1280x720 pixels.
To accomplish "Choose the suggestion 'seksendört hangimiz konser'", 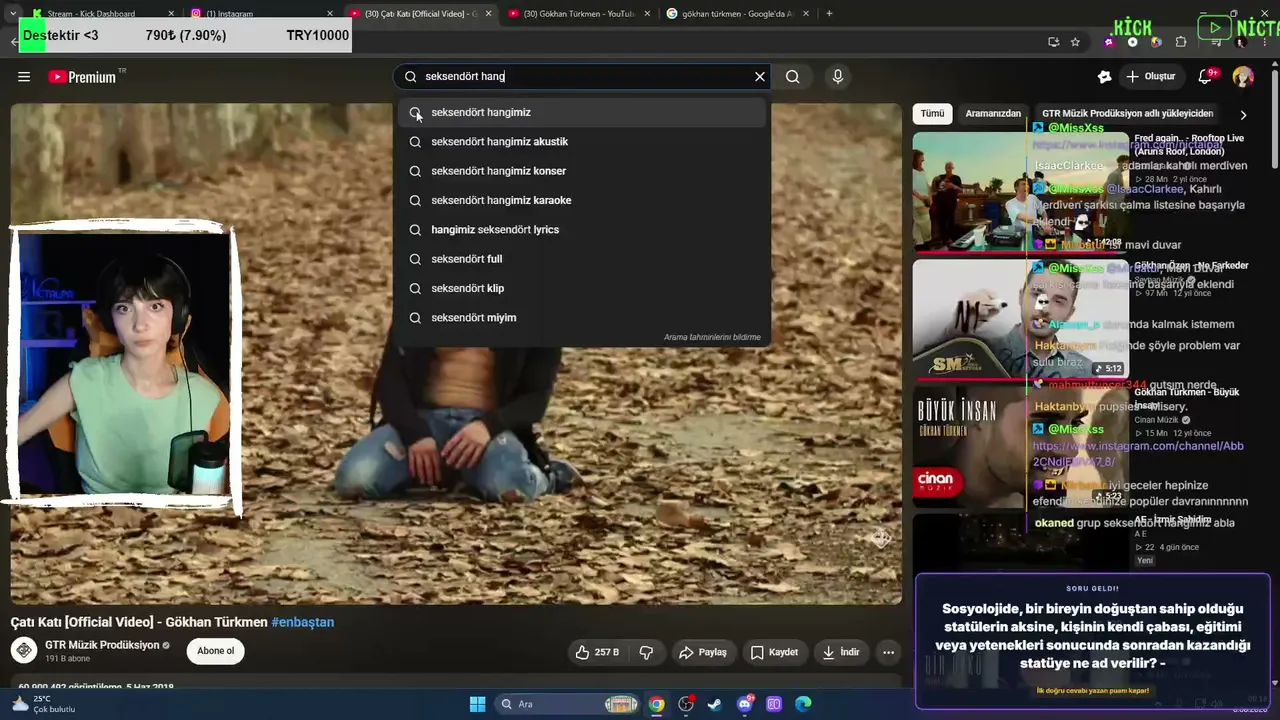I will [x=582, y=171].
